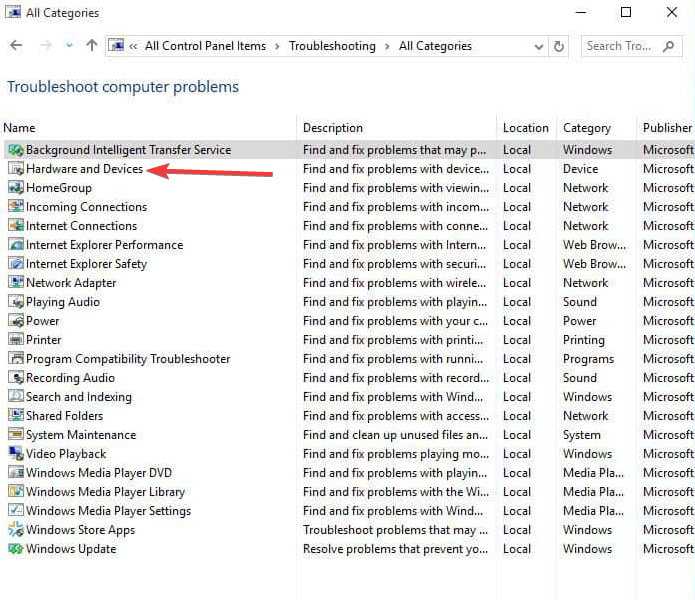Sort list by Category column header

coord(586,128)
